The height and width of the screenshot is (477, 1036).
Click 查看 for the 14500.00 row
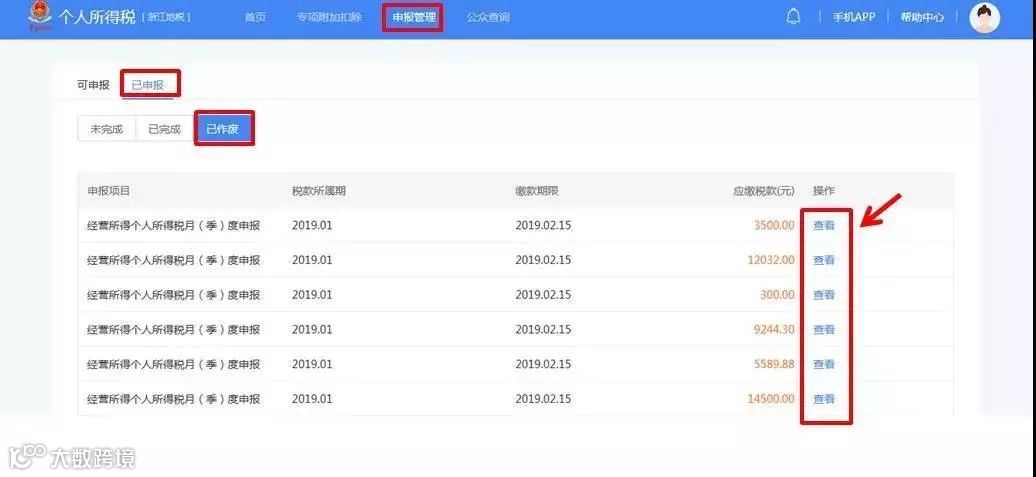tap(824, 399)
